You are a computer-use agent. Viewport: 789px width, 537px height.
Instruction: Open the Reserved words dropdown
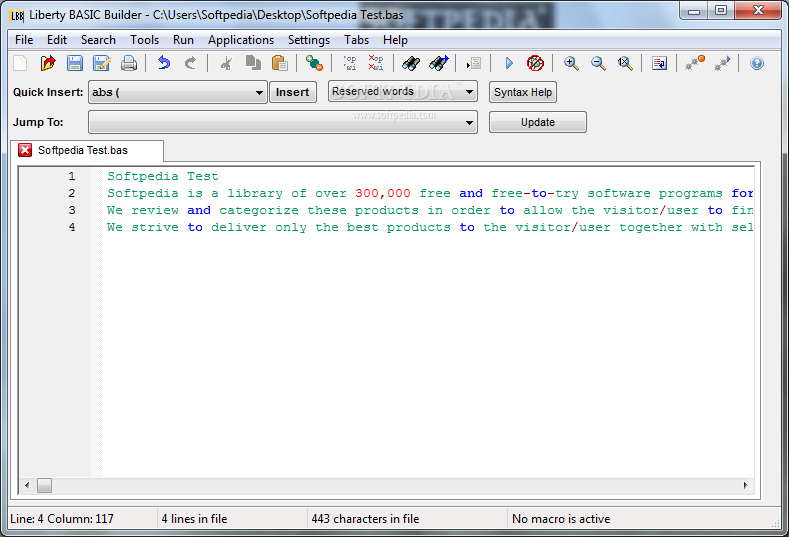469,92
